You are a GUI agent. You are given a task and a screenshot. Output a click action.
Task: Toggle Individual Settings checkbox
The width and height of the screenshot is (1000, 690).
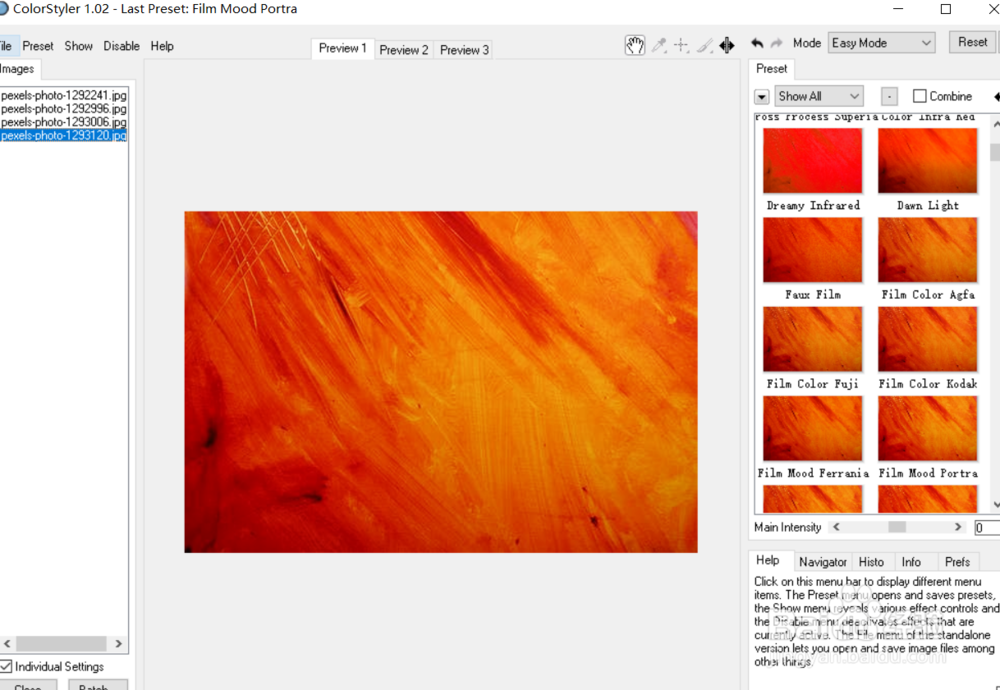click(6, 666)
